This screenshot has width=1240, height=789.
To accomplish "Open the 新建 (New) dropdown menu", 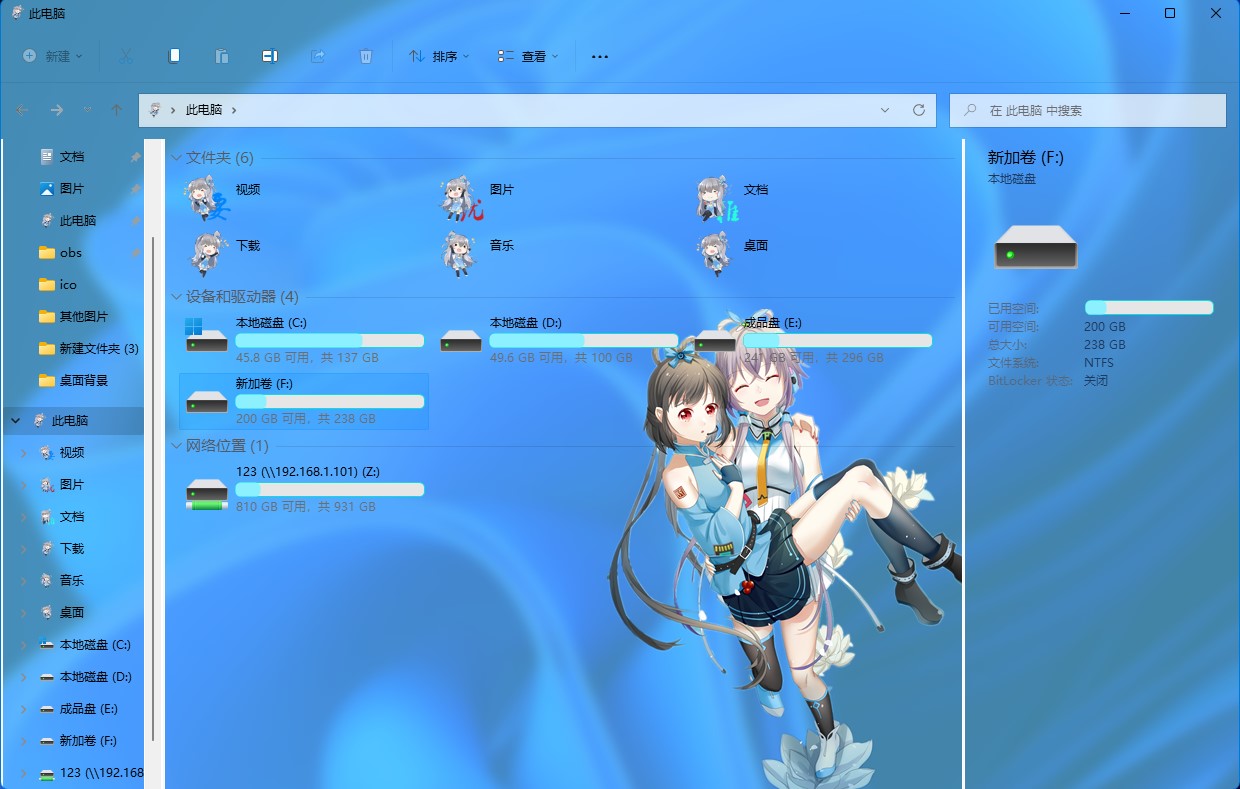I will pos(53,57).
